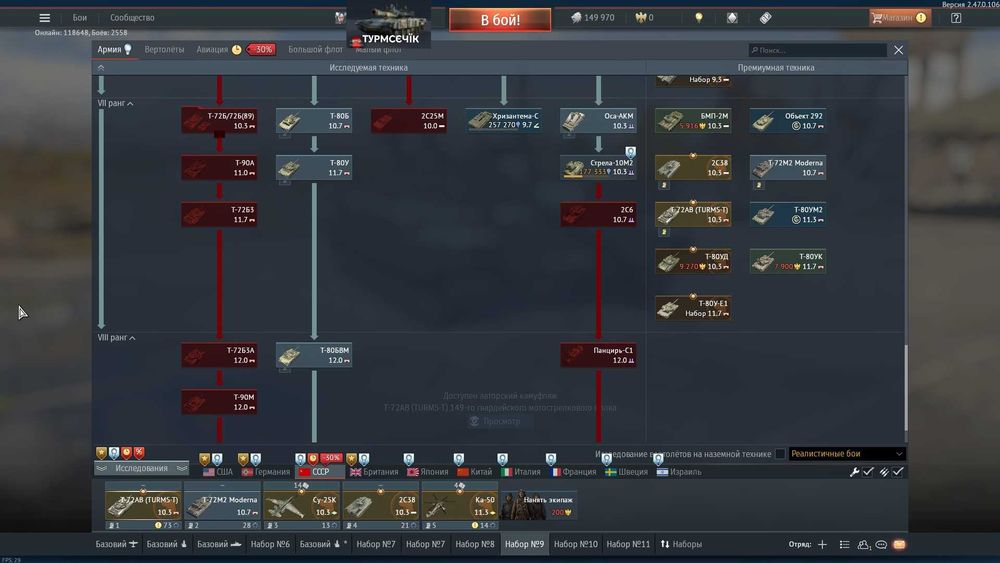1000x563 pixels.
Task: Select the locked Панцирь-С1 vehicle
Action: (598, 355)
